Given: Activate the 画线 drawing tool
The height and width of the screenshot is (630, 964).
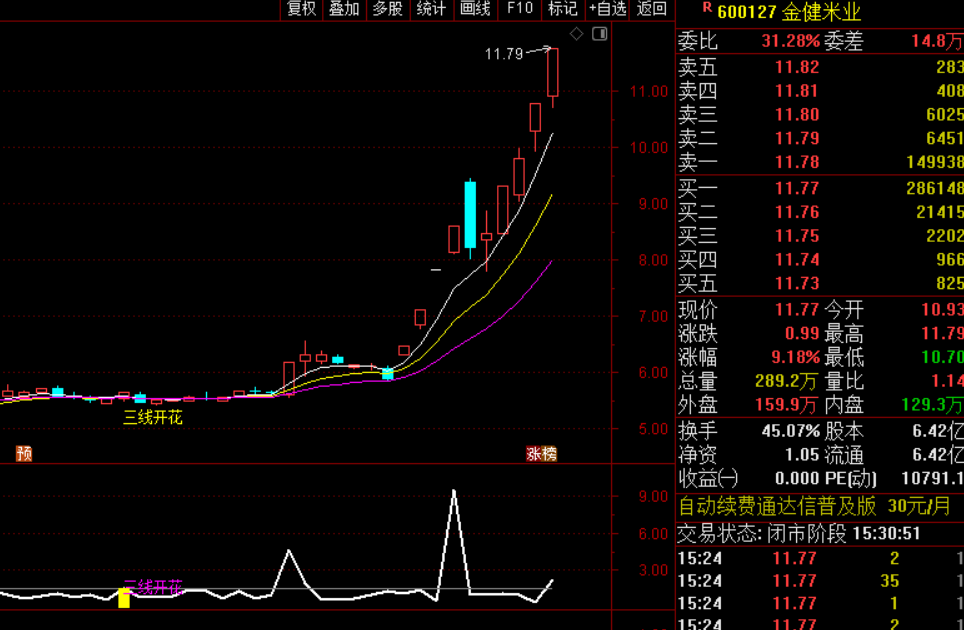Looking at the screenshot, I should coord(475,9).
